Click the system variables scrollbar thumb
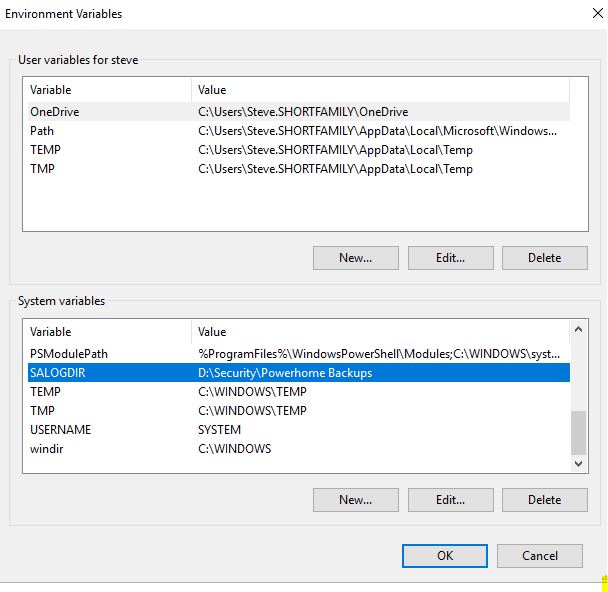Image resolution: width=608 pixels, height=592 pixels. (578, 433)
